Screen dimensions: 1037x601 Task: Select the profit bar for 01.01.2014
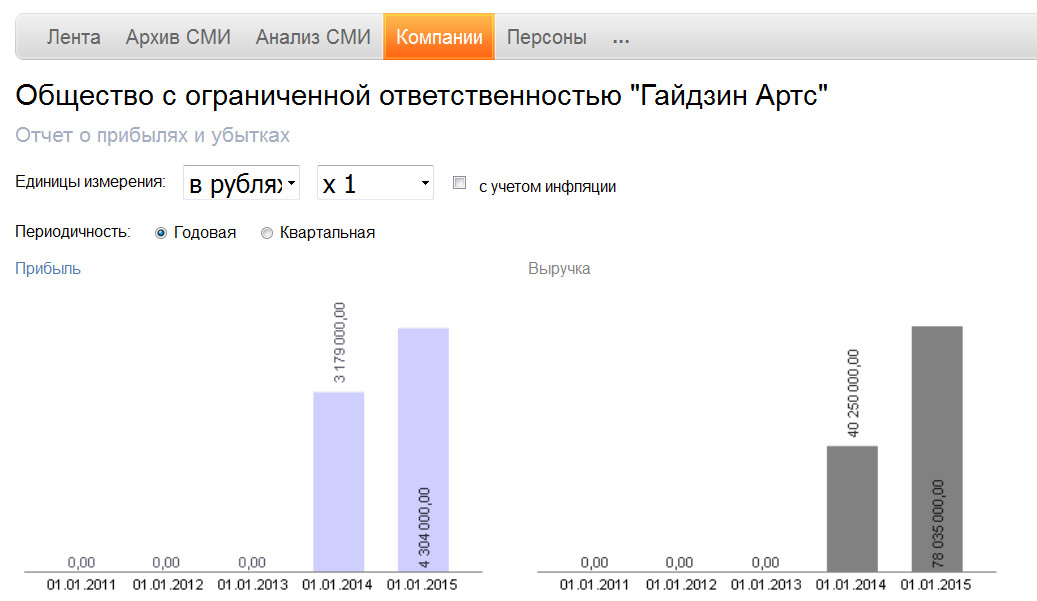(x=339, y=481)
